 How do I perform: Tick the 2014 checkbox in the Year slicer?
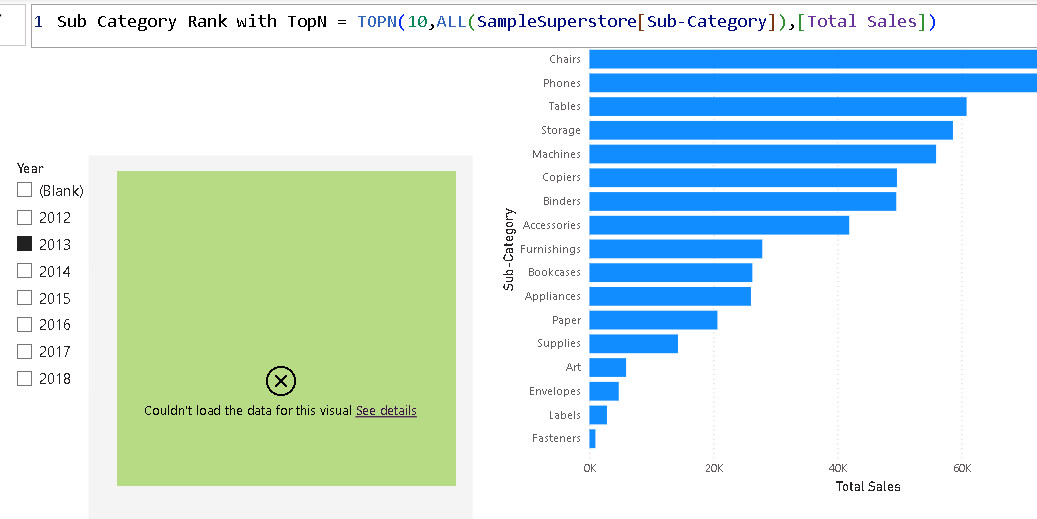25,271
